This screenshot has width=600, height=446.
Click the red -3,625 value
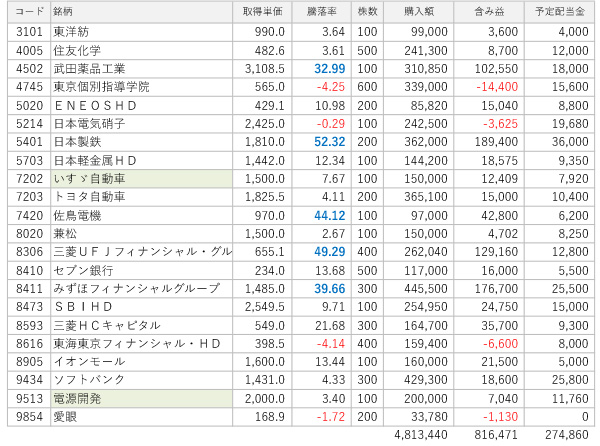point(500,124)
